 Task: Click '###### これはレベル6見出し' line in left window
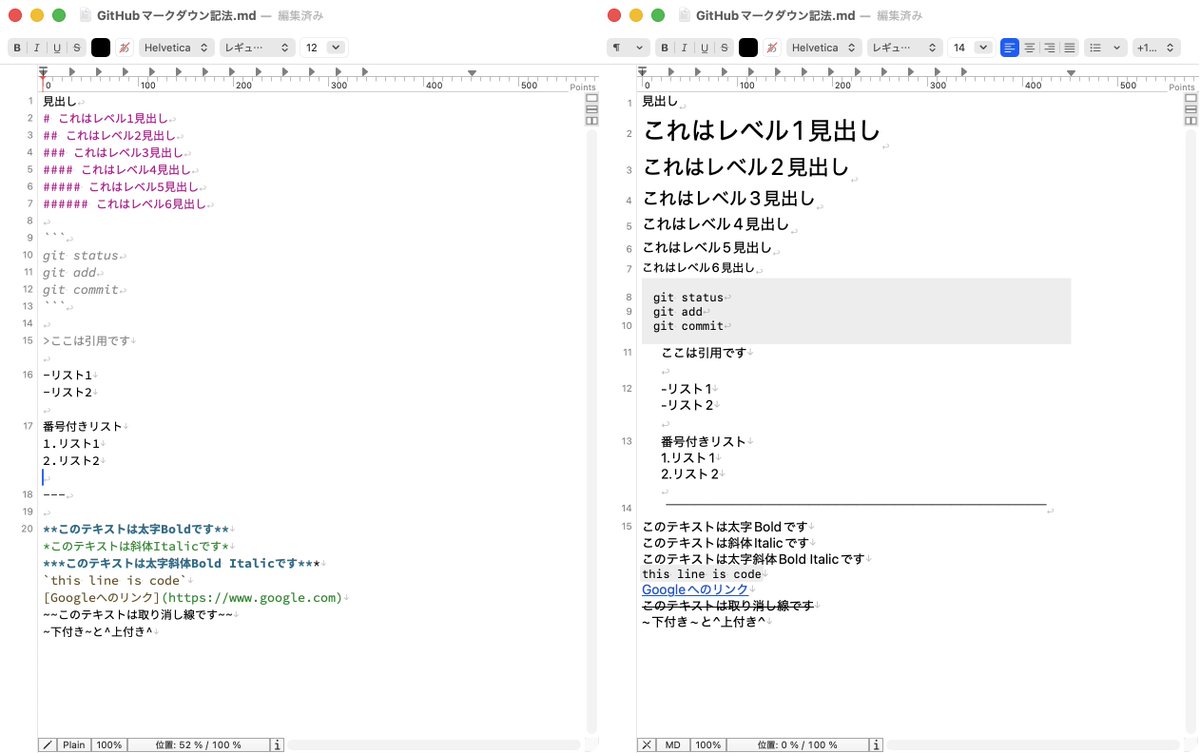125,204
